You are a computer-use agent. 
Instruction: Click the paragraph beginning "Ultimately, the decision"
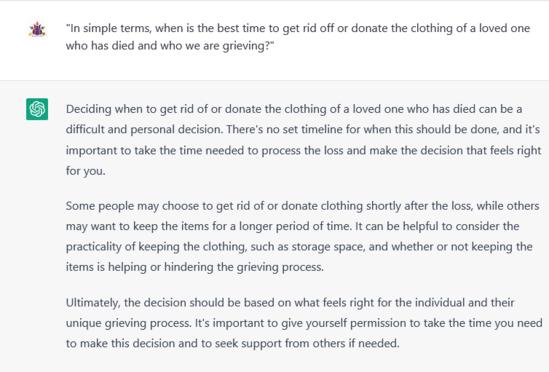304,323
